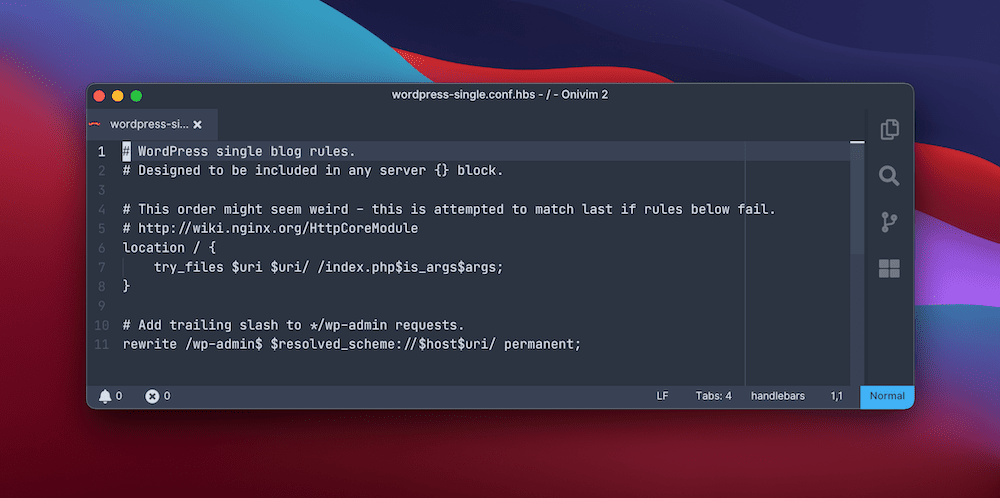Click the '# WordPress single blog rules.' line
This screenshot has height=498, width=1000.
(239, 152)
